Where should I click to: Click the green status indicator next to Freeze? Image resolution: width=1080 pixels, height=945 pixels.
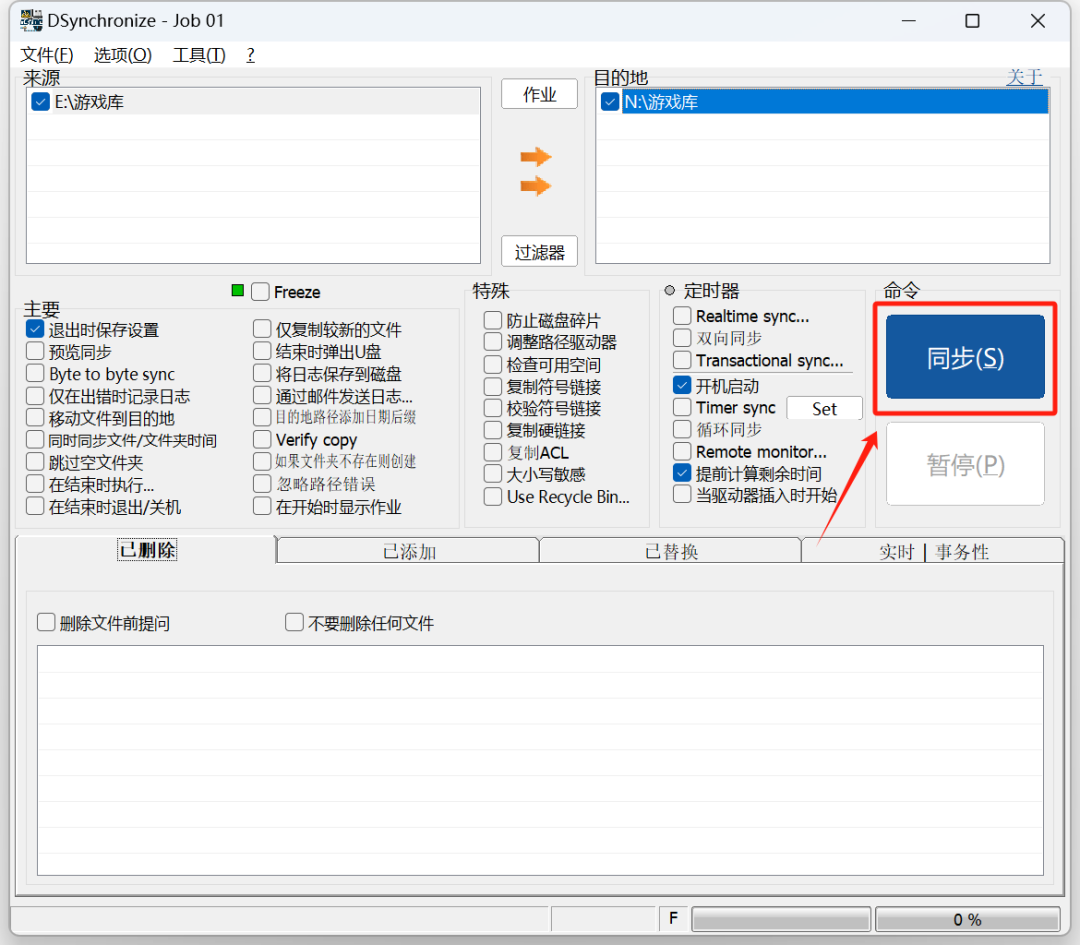click(238, 291)
